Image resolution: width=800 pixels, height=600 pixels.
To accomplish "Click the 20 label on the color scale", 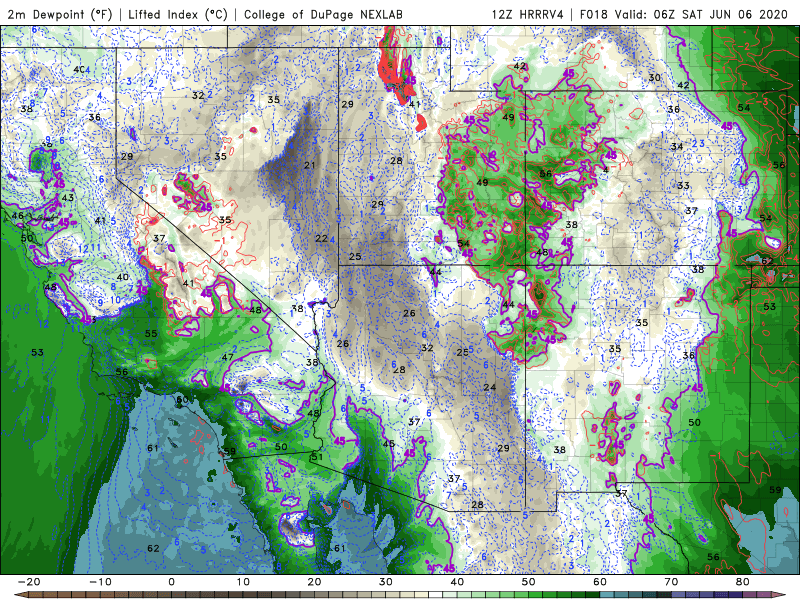I will click(x=314, y=582).
